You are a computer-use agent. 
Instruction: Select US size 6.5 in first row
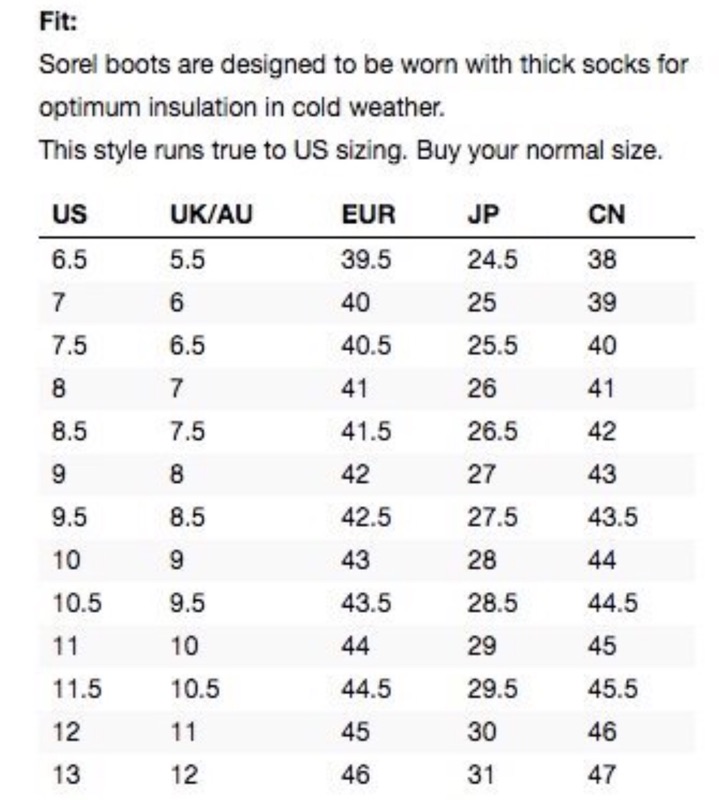click(x=69, y=260)
